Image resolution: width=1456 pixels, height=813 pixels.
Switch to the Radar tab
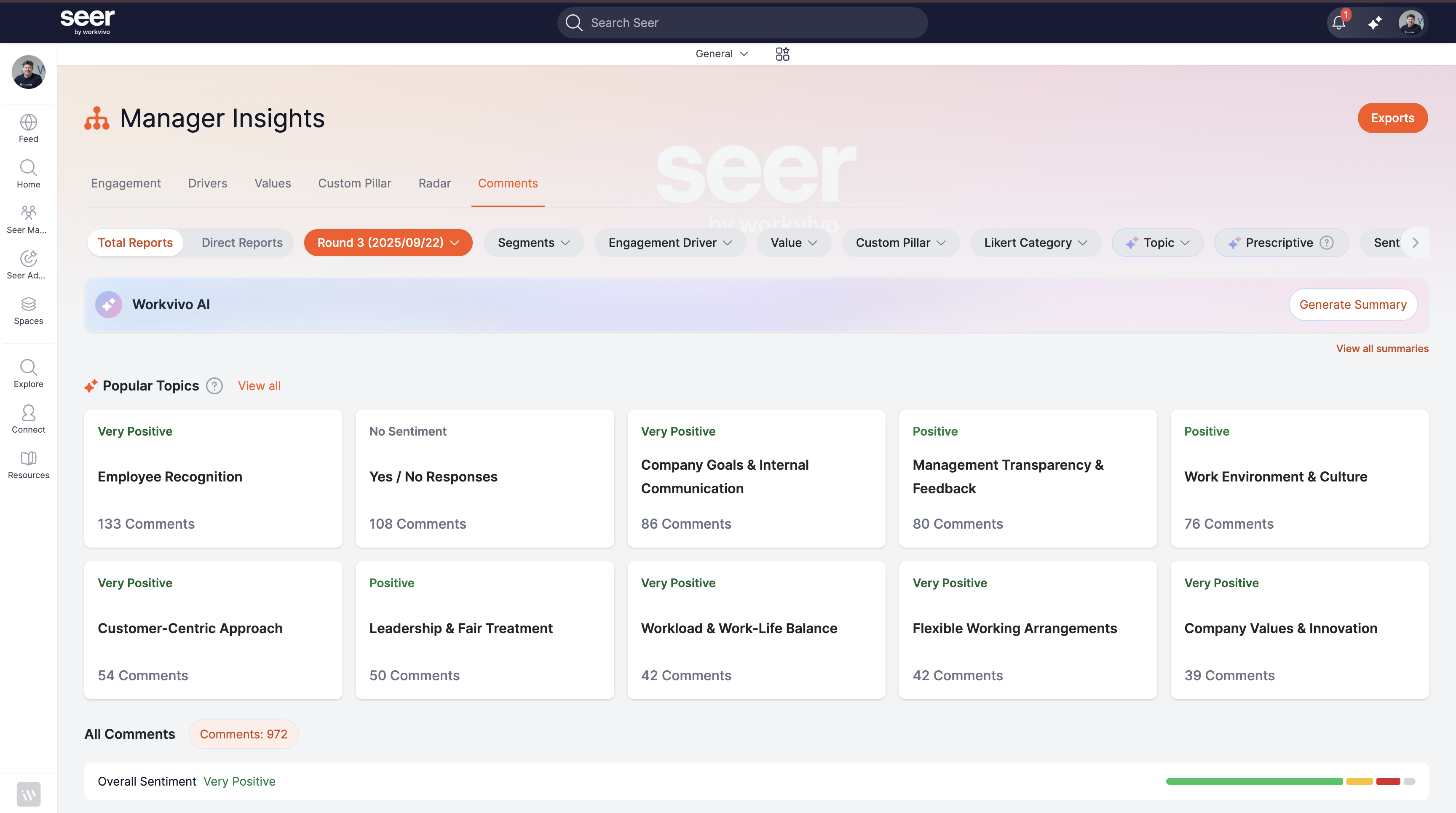click(x=434, y=183)
